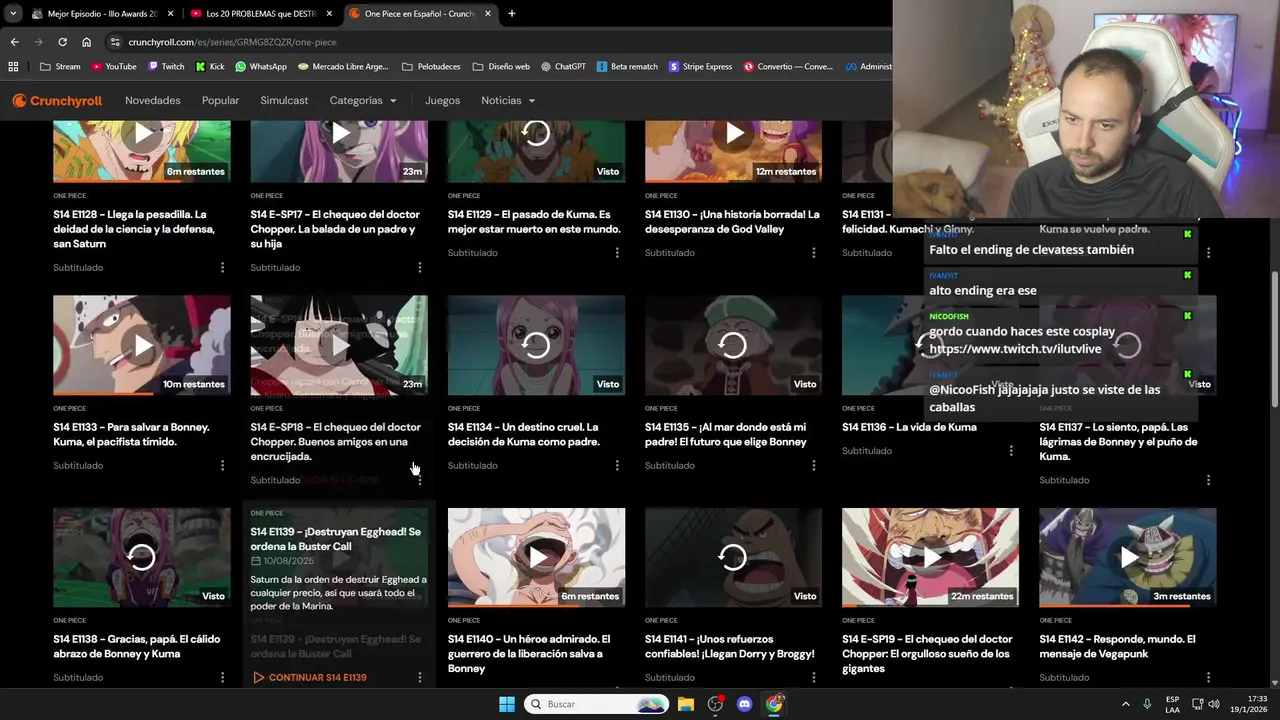Image resolution: width=1280 pixels, height=720 pixels.
Task: Expand the Categorías dropdown
Action: tap(363, 100)
